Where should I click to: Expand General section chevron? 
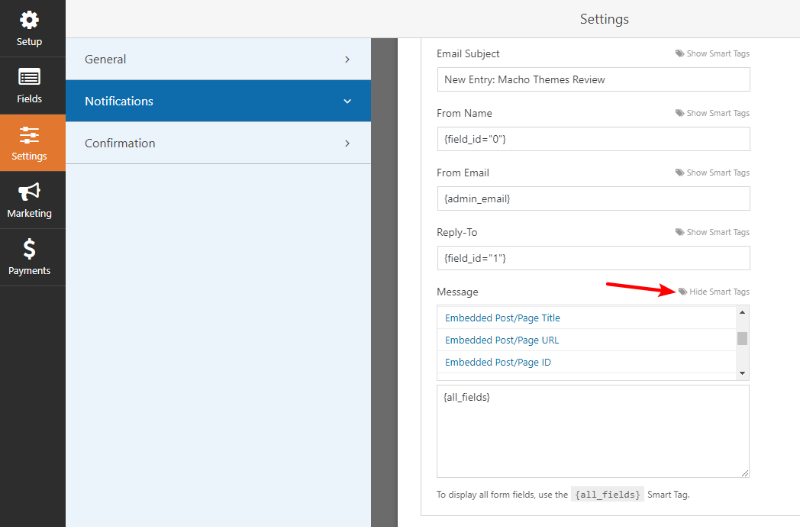point(347,59)
